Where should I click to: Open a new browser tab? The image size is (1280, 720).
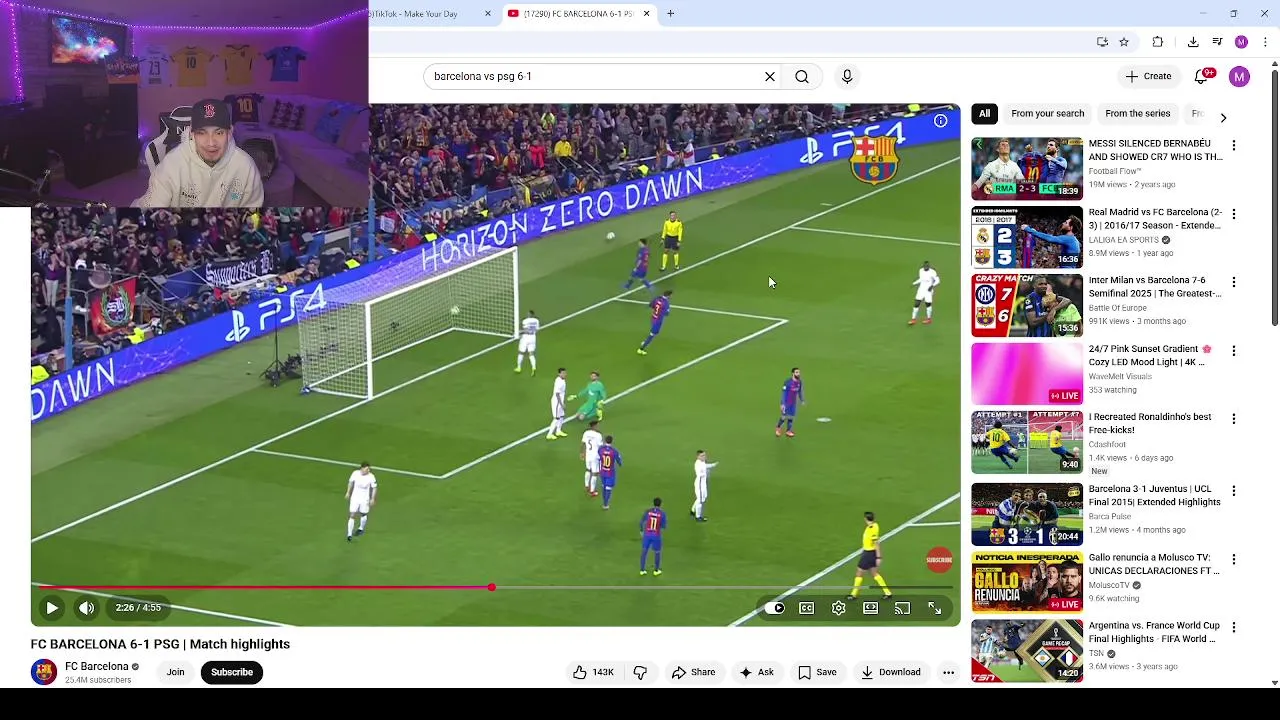click(671, 14)
